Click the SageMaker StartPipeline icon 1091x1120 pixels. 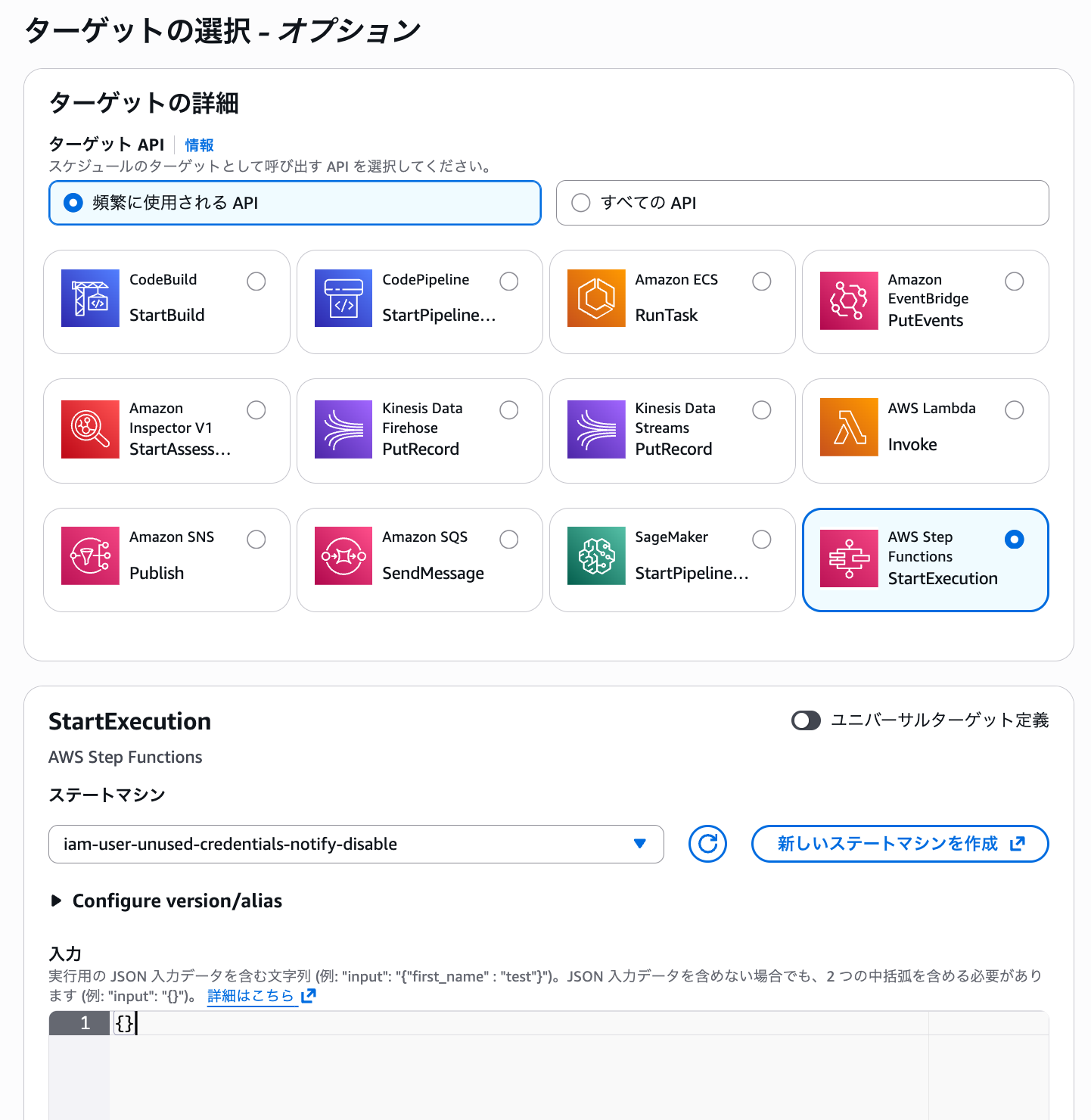(595, 556)
